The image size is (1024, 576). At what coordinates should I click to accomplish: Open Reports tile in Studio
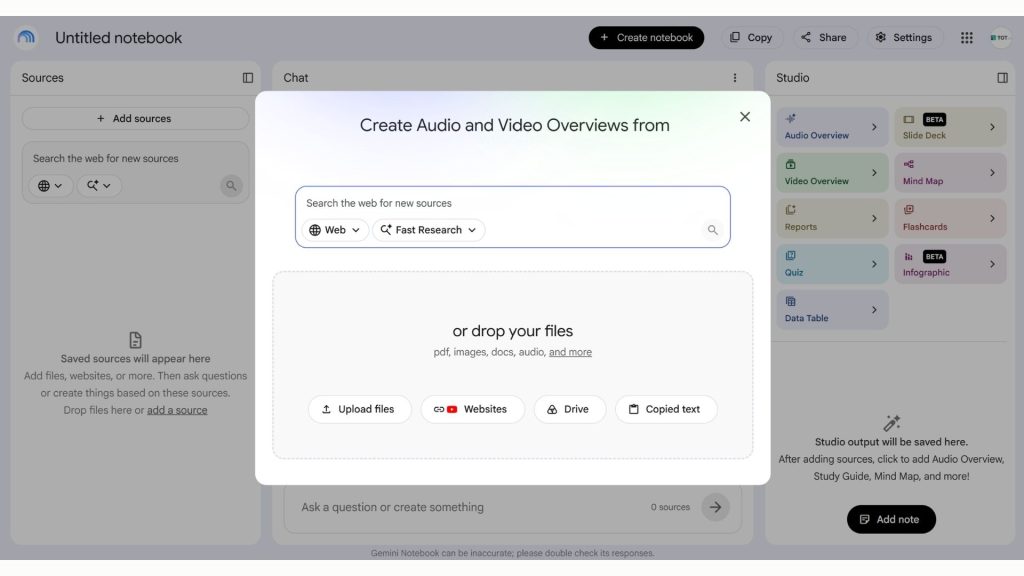[832, 218]
